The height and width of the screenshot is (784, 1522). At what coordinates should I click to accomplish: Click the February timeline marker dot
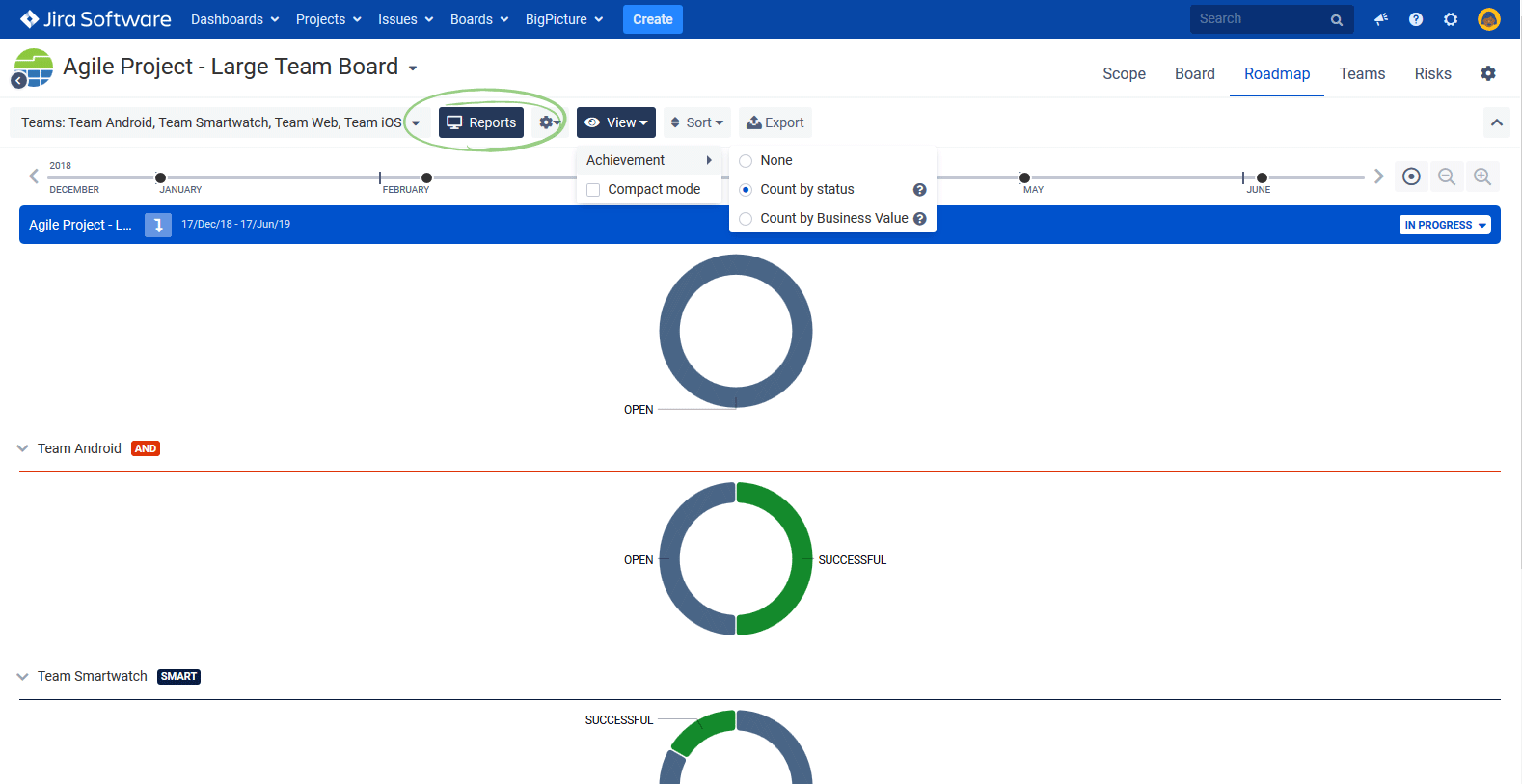pyautogui.click(x=426, y=177)
